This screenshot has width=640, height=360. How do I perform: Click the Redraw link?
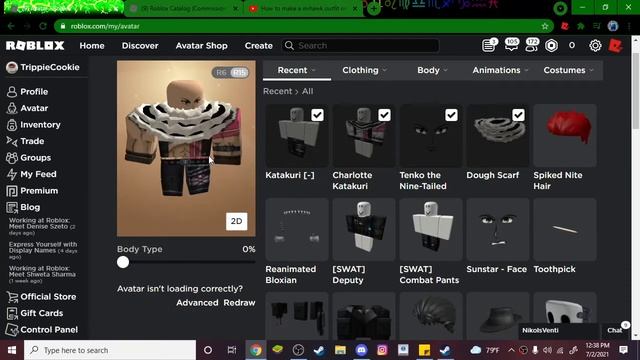pyautogui.click(x=239, y=303)
